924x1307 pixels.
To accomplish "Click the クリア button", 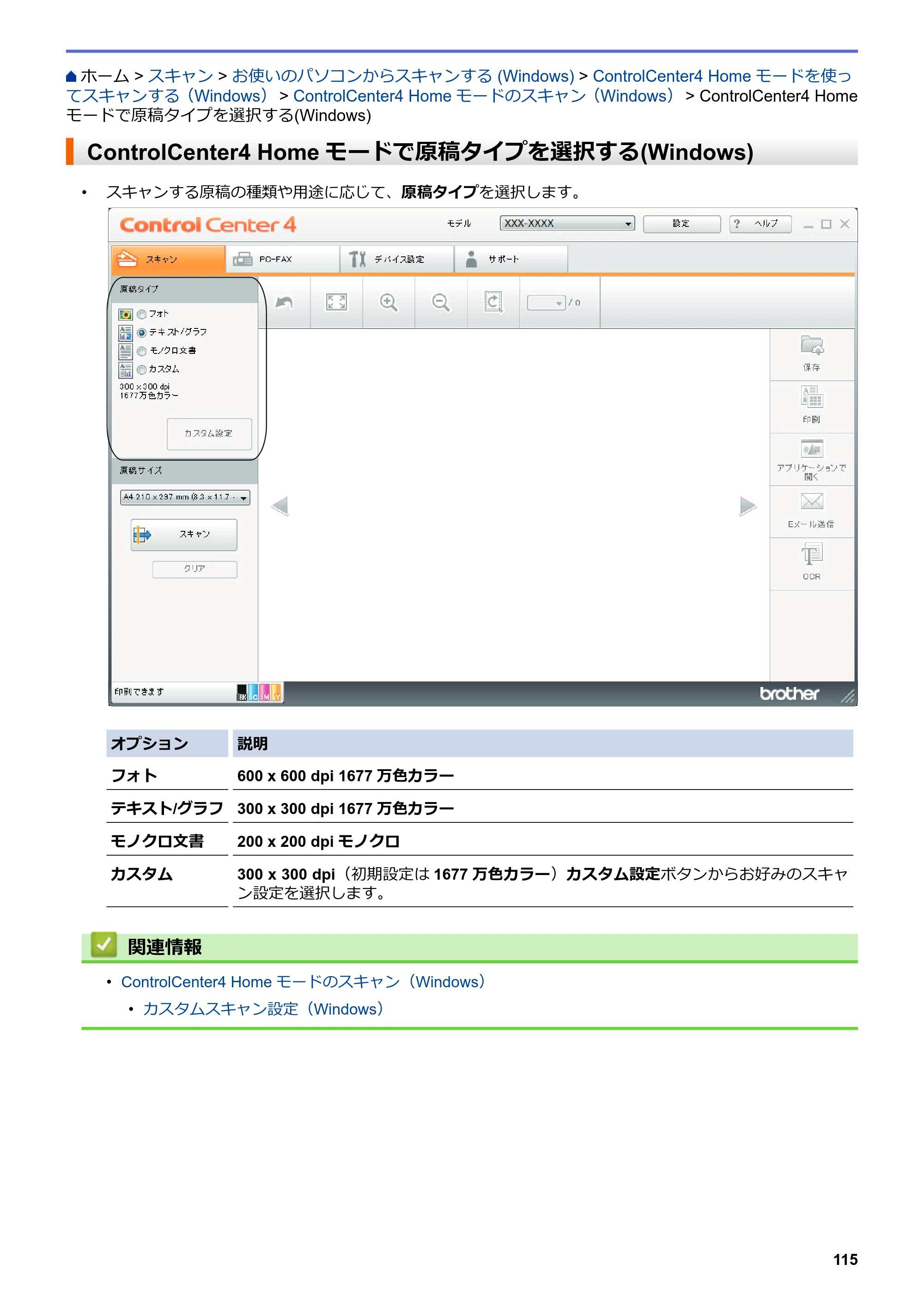I will coord(195,569).
